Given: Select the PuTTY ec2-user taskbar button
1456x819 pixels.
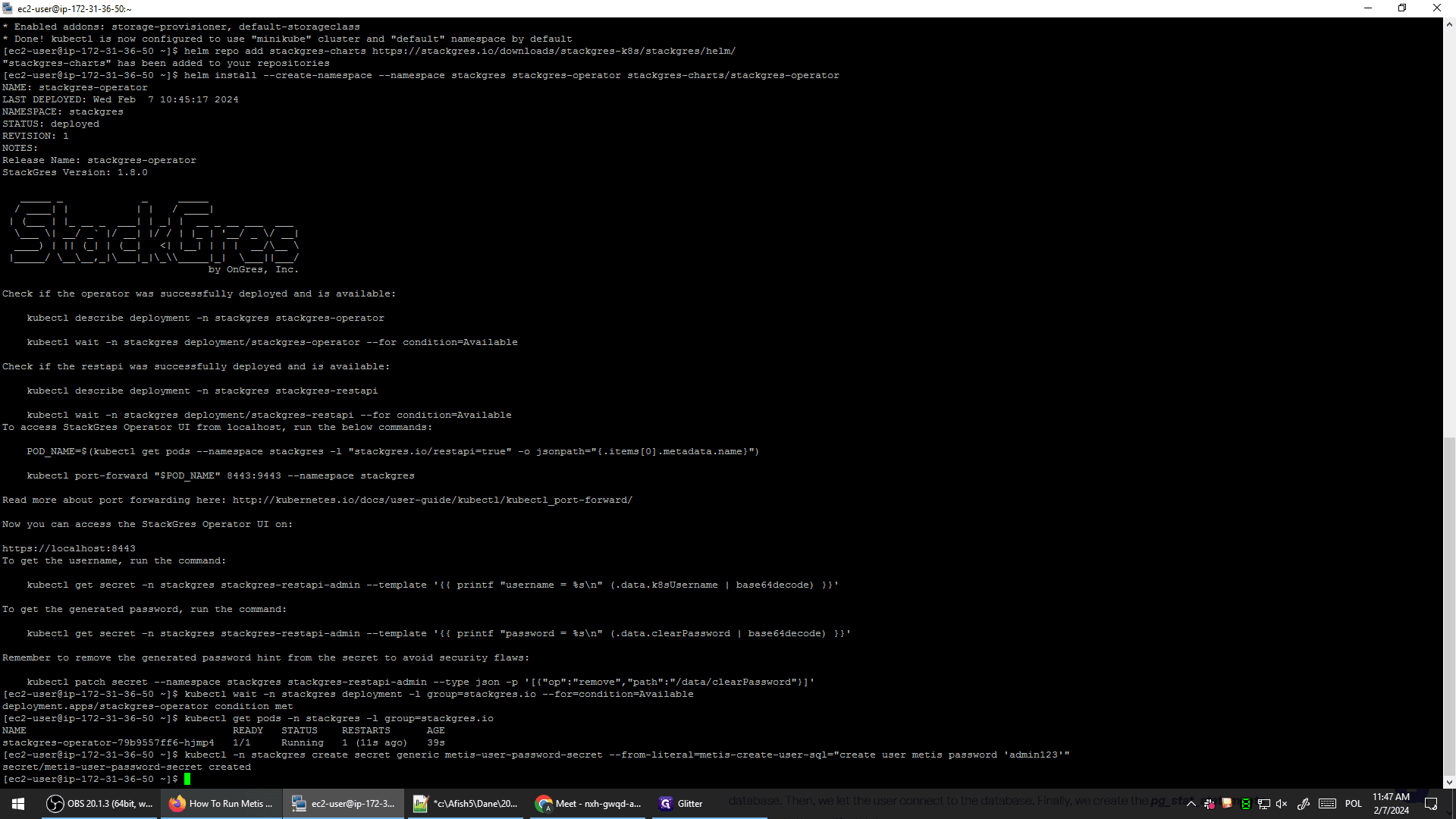Looking at the screenshot, I should click(344, 804).
